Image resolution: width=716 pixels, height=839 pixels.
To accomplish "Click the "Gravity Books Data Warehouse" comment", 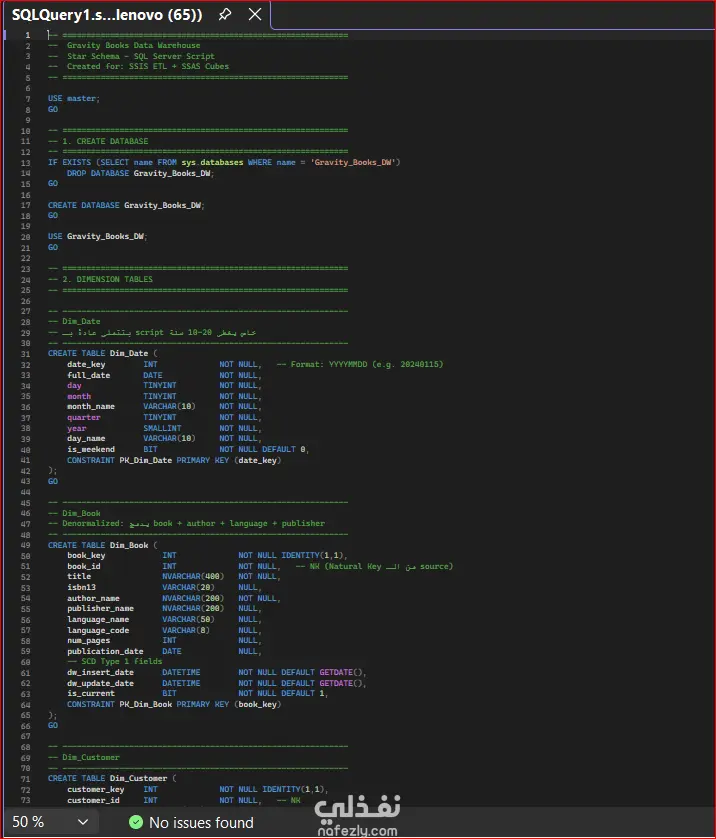I will point(133,45).
